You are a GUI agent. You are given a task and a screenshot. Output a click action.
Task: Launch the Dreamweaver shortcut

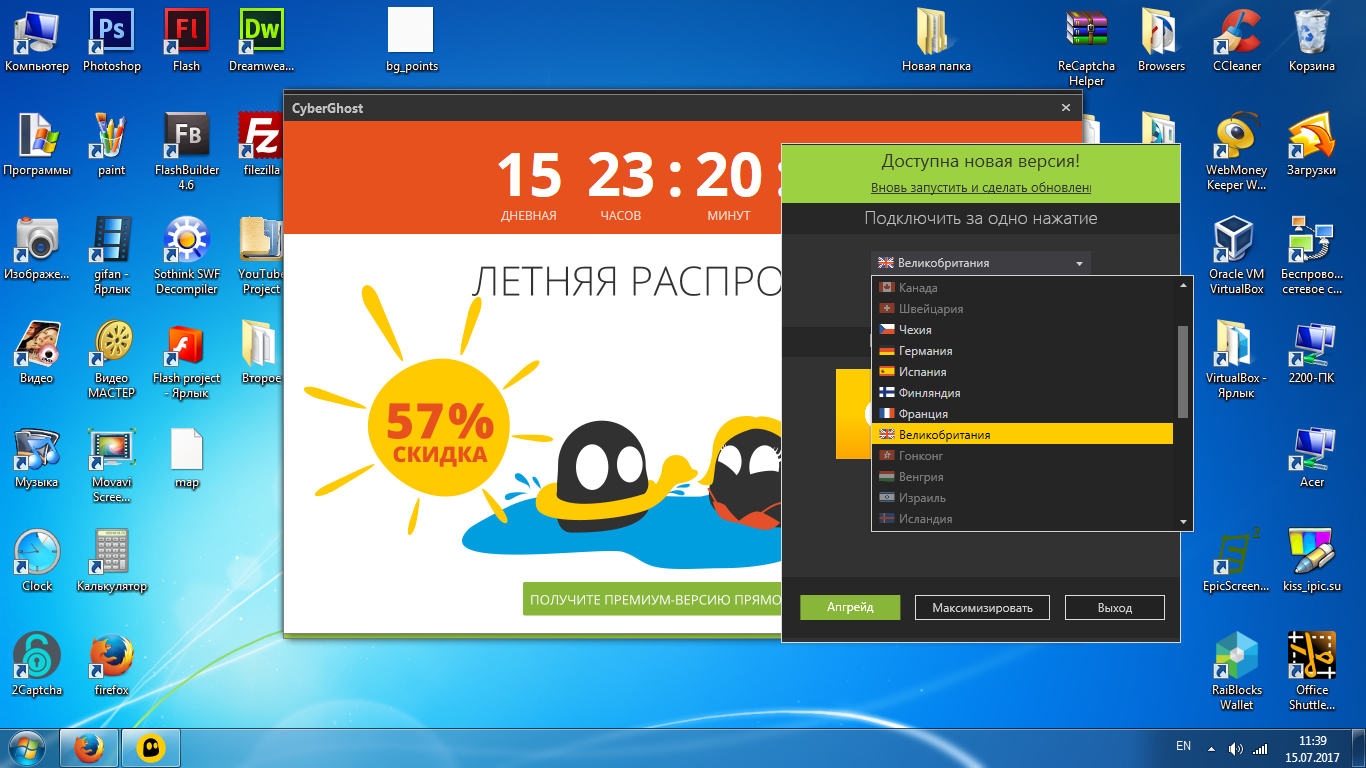(x=261, y=40)
